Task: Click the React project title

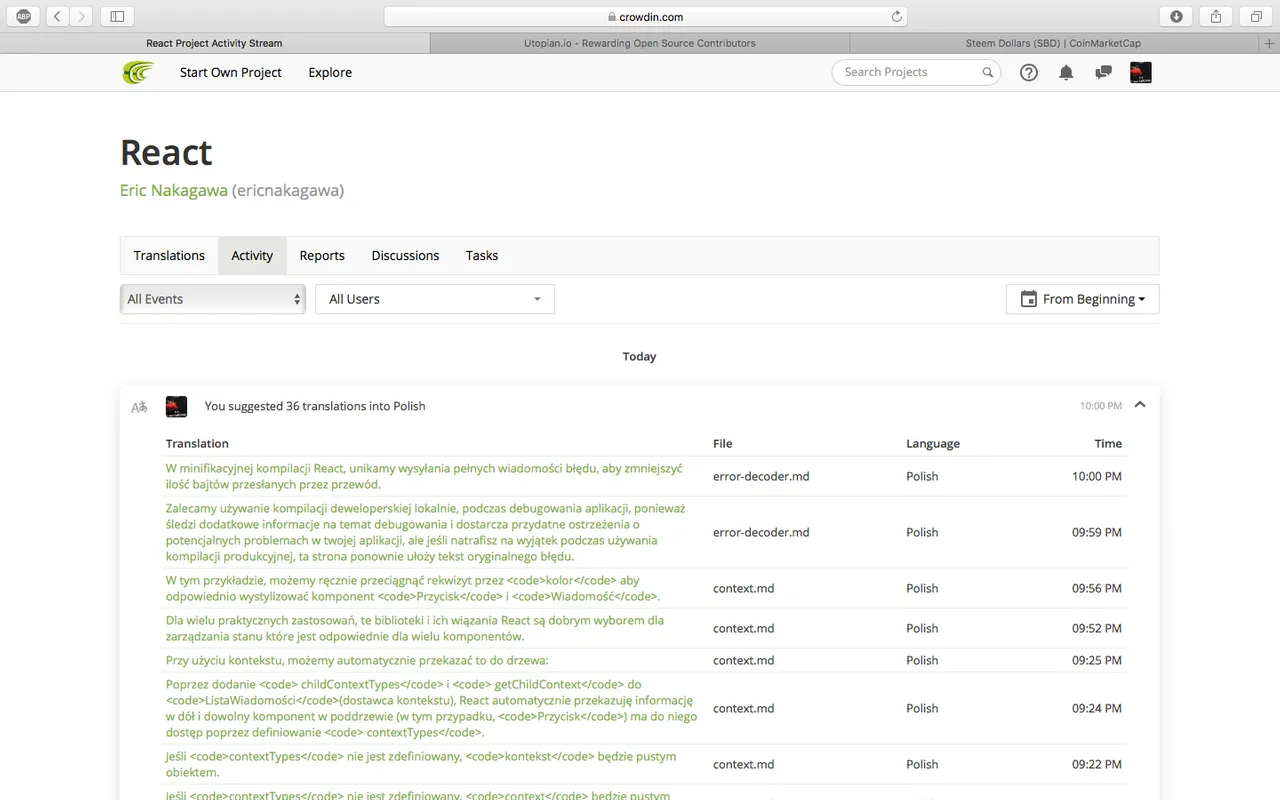Action: [166, 152]
